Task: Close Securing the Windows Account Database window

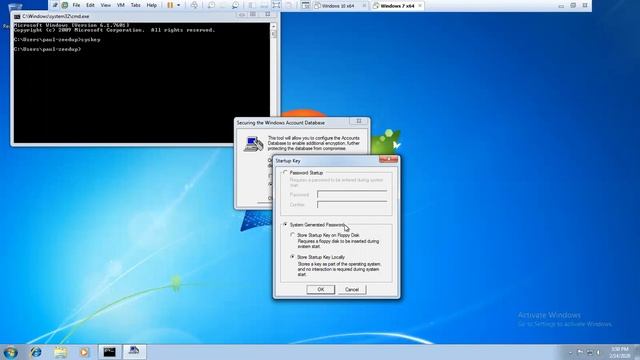Action: coord(359,121)
